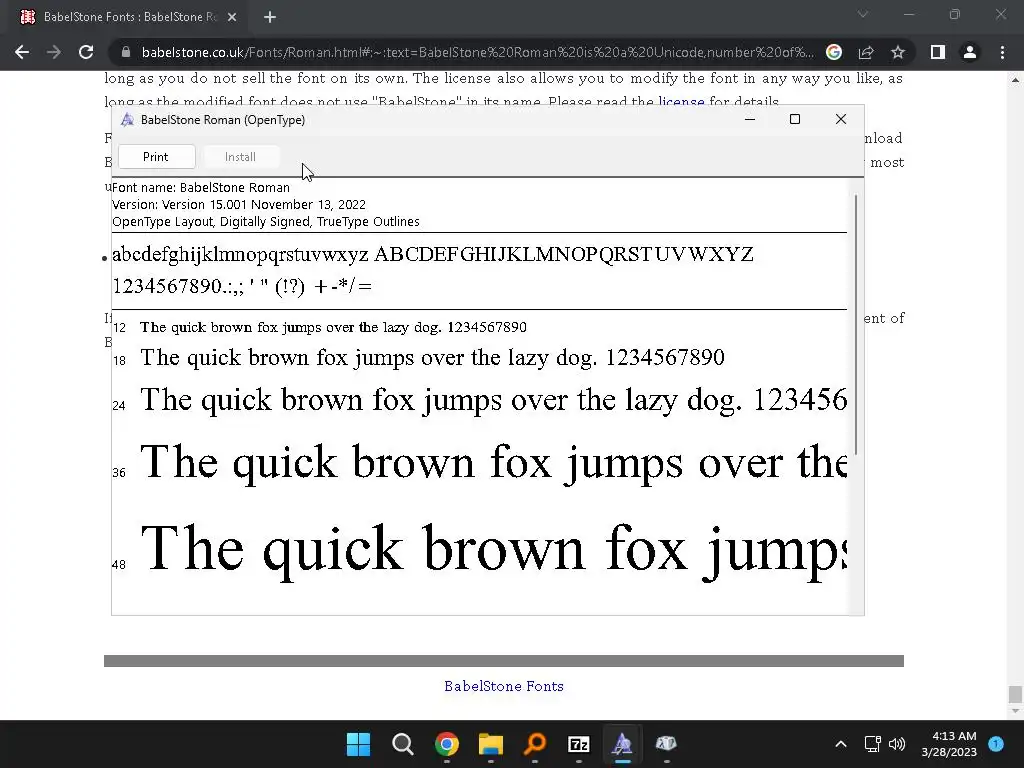This screenshot has width=1024, height=768.
Task: Open network settings from system tray
Action: click(872, 744)
